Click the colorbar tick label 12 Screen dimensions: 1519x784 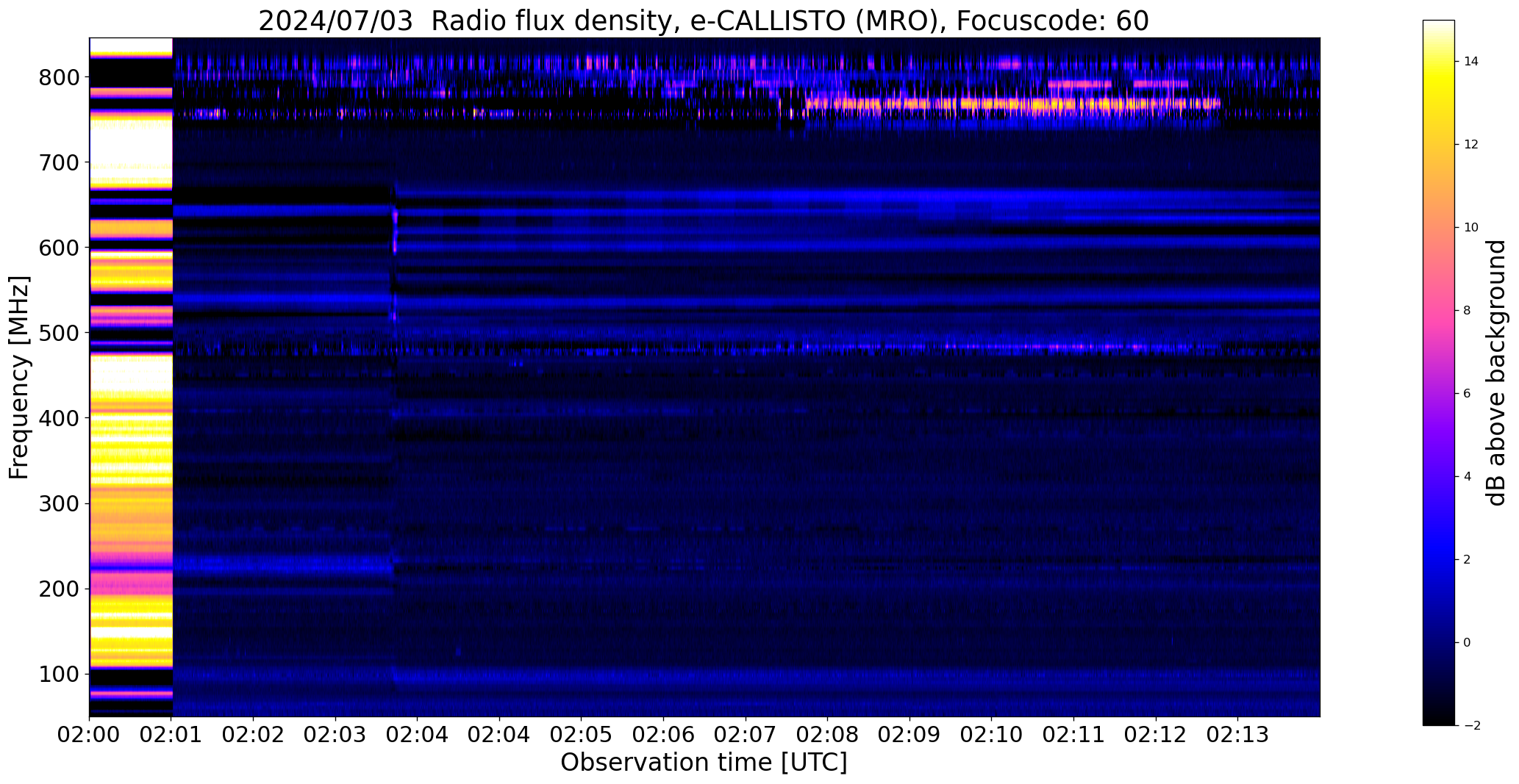click(x=1471, y=145)
